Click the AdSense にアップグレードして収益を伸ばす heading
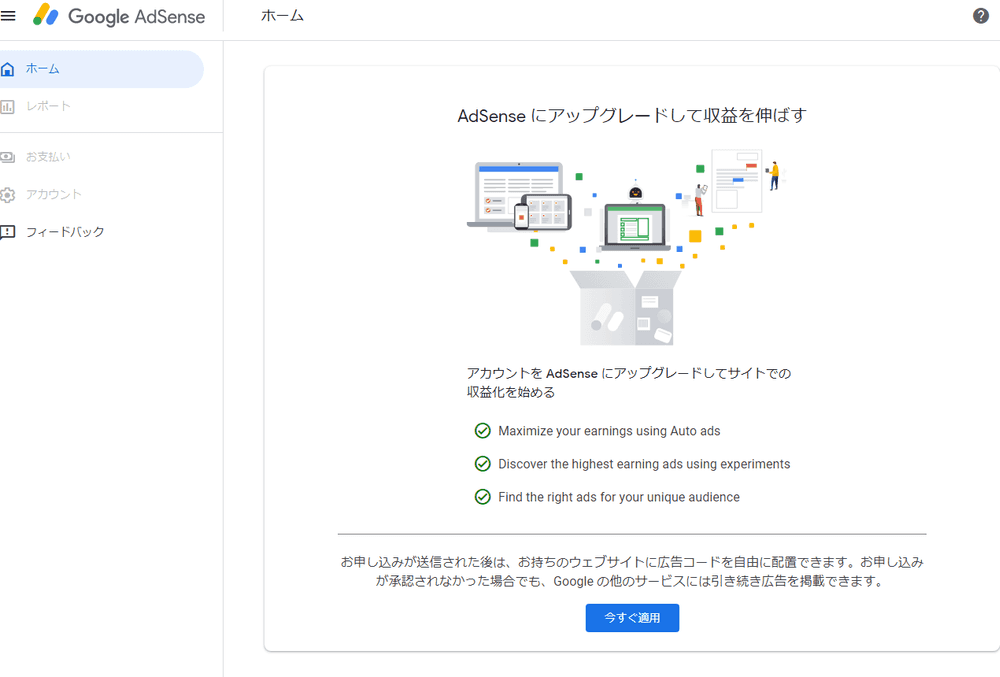 pyautogui.click(x=632, y=115)
